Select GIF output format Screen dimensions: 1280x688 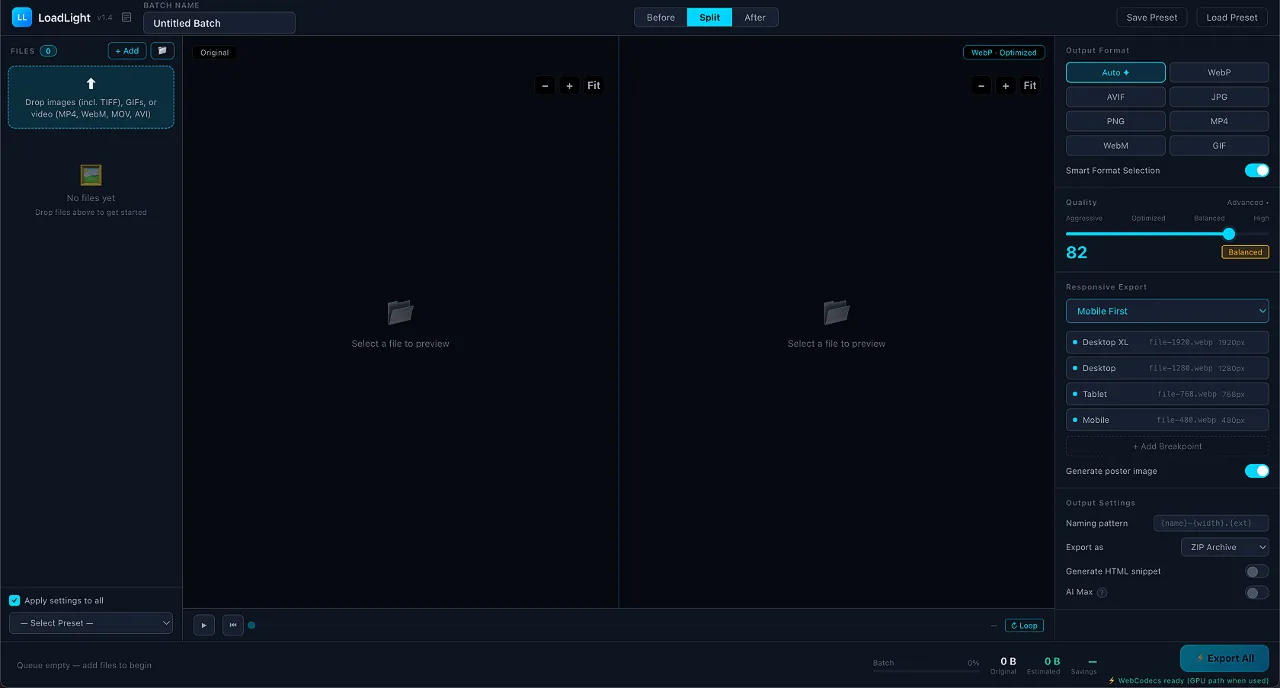(x=1219, y=146)
